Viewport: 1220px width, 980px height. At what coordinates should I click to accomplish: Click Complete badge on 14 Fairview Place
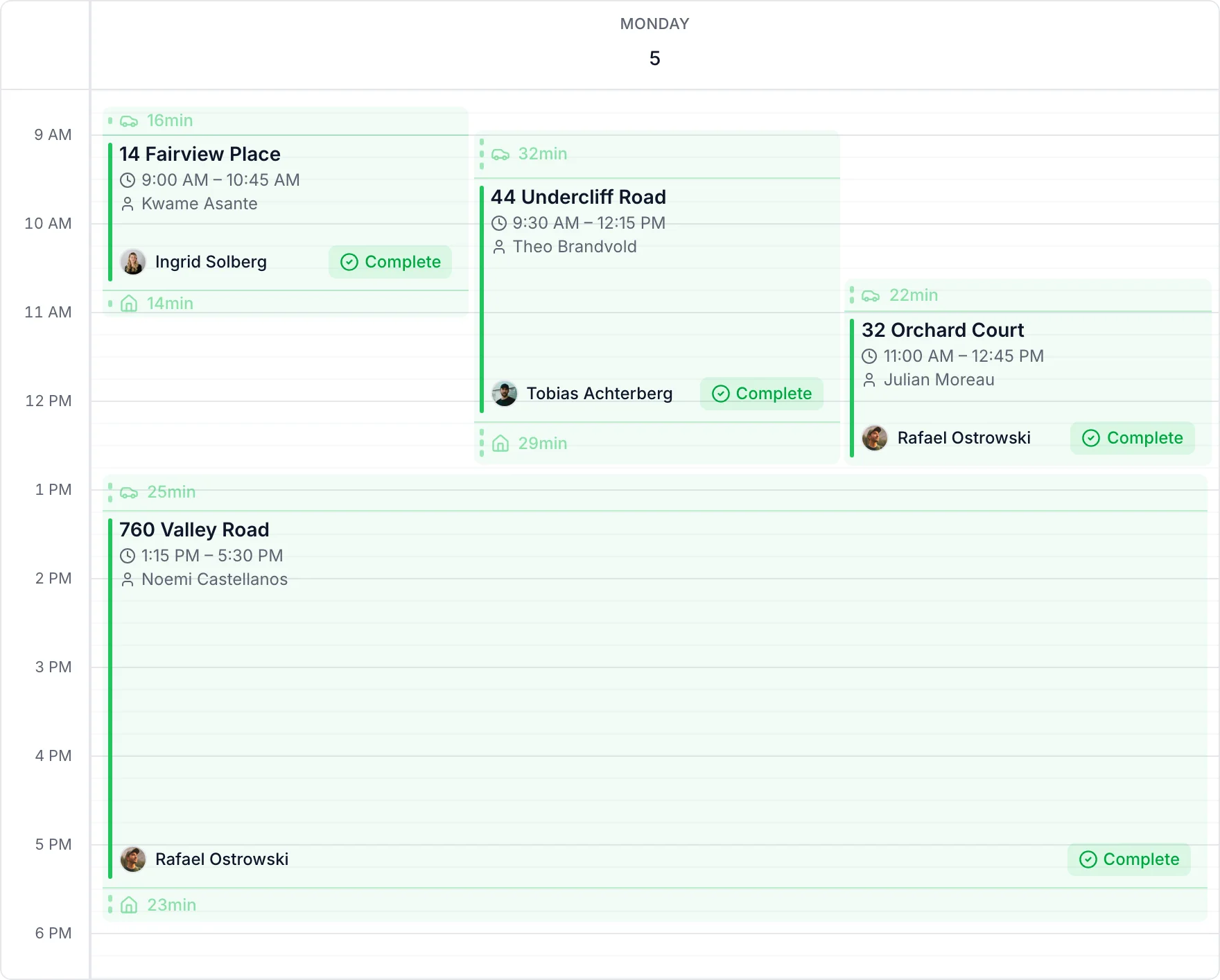click(x=390, y=262)
